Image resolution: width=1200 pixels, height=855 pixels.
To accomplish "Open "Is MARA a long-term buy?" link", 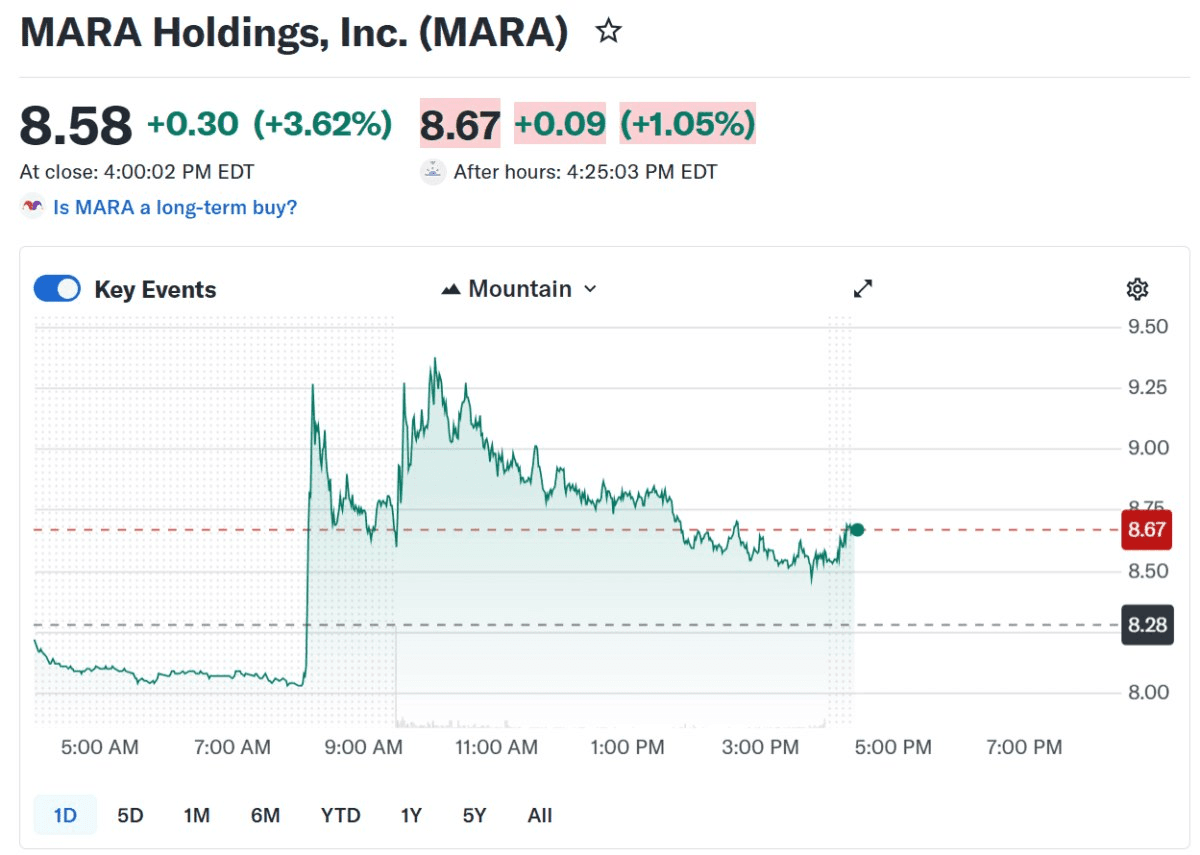I will [x=174, y=207].
